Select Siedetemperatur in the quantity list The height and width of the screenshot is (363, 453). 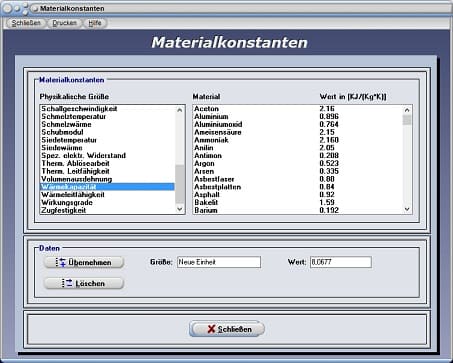pos(107,140)
